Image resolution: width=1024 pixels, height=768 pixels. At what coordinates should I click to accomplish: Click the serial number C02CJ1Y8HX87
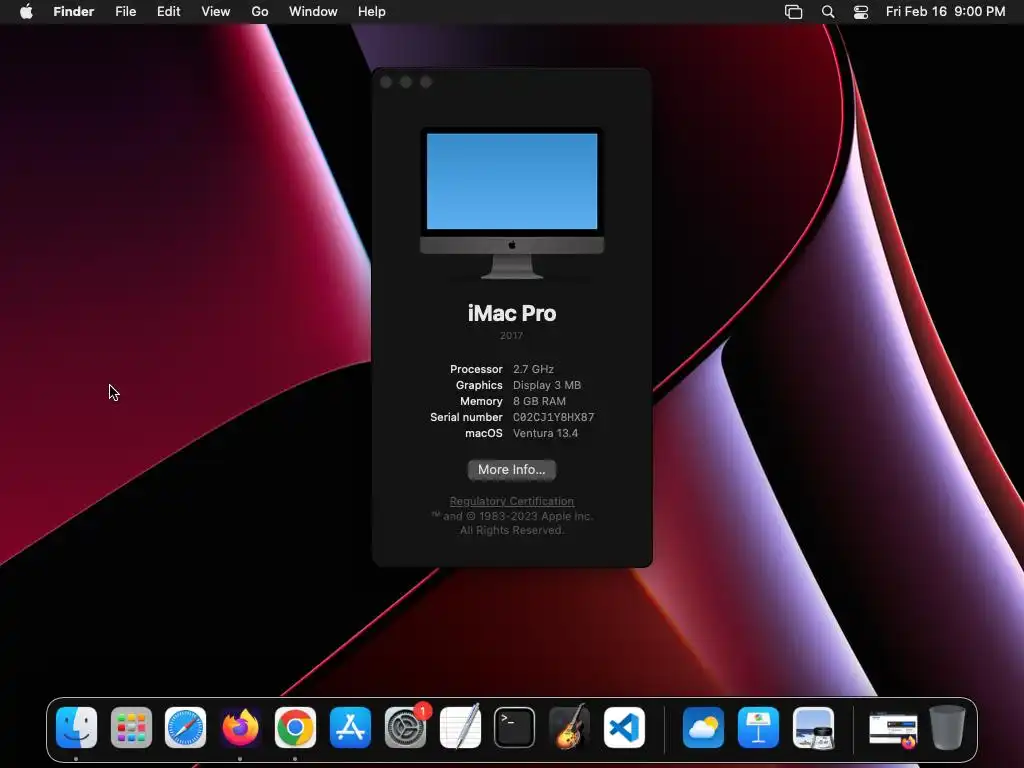pyautogui.click(x=553, y=417)
